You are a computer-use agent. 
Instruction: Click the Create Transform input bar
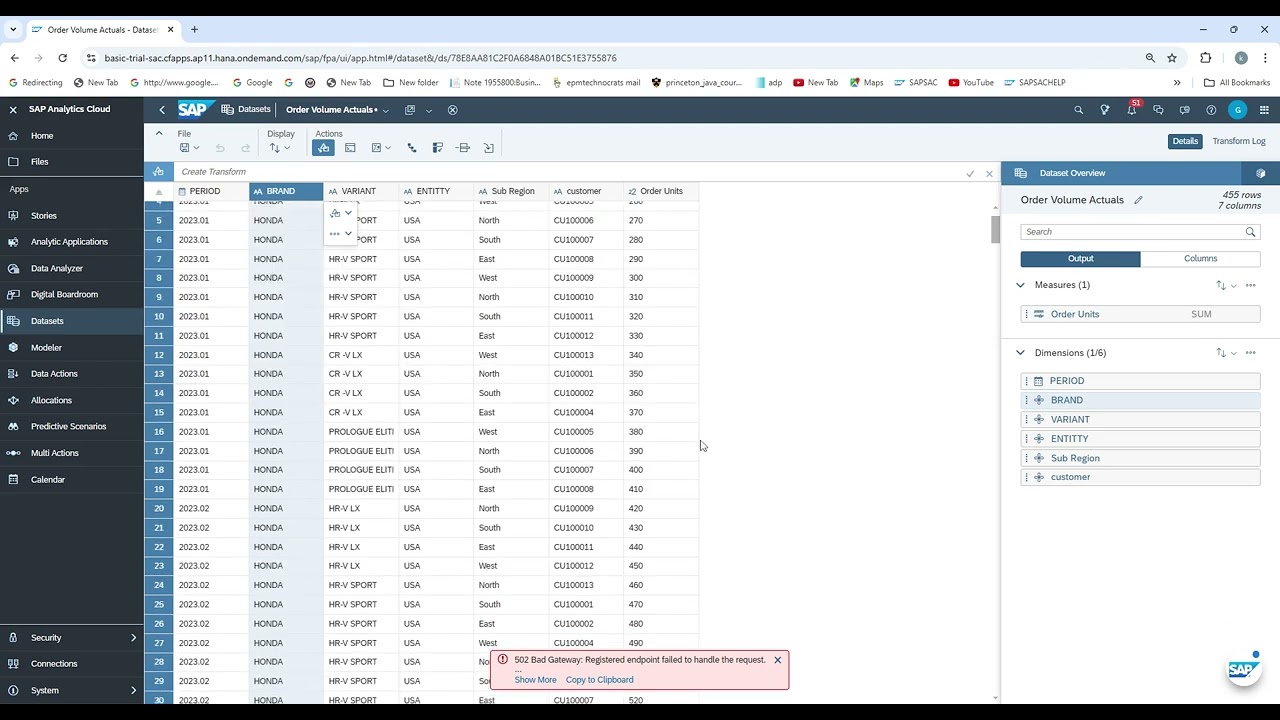pyautogui.click(x=568, y=172)
